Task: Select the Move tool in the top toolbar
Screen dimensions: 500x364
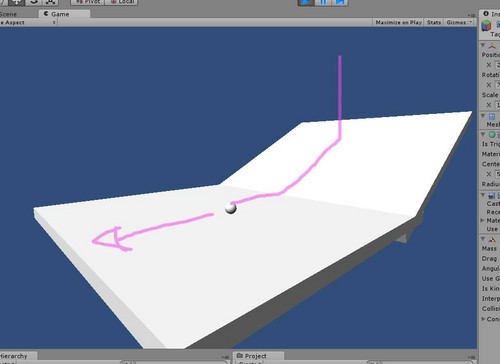Action: click(16, 2)
